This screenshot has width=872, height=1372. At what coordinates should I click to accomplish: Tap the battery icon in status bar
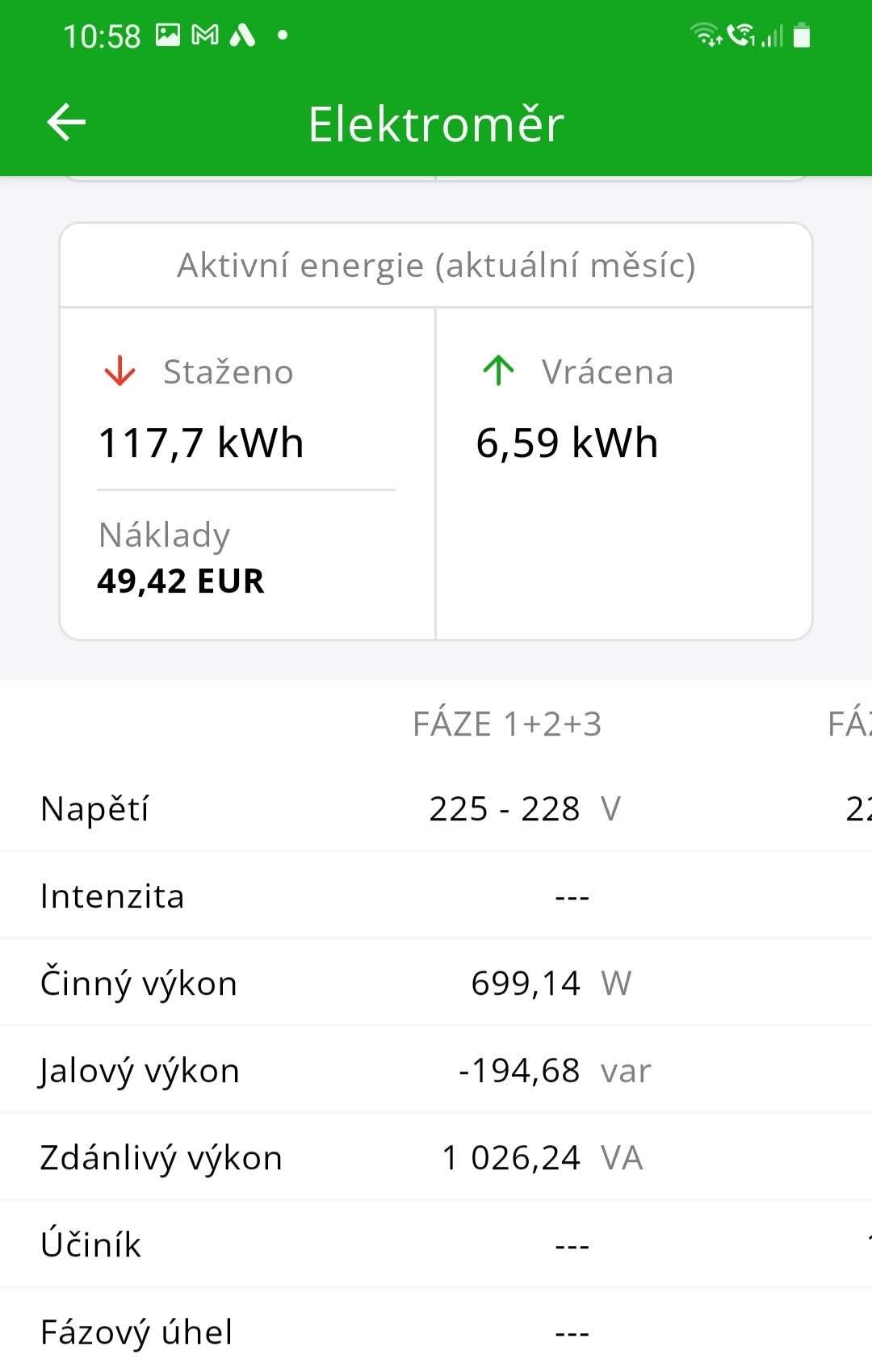coord(802,36)
